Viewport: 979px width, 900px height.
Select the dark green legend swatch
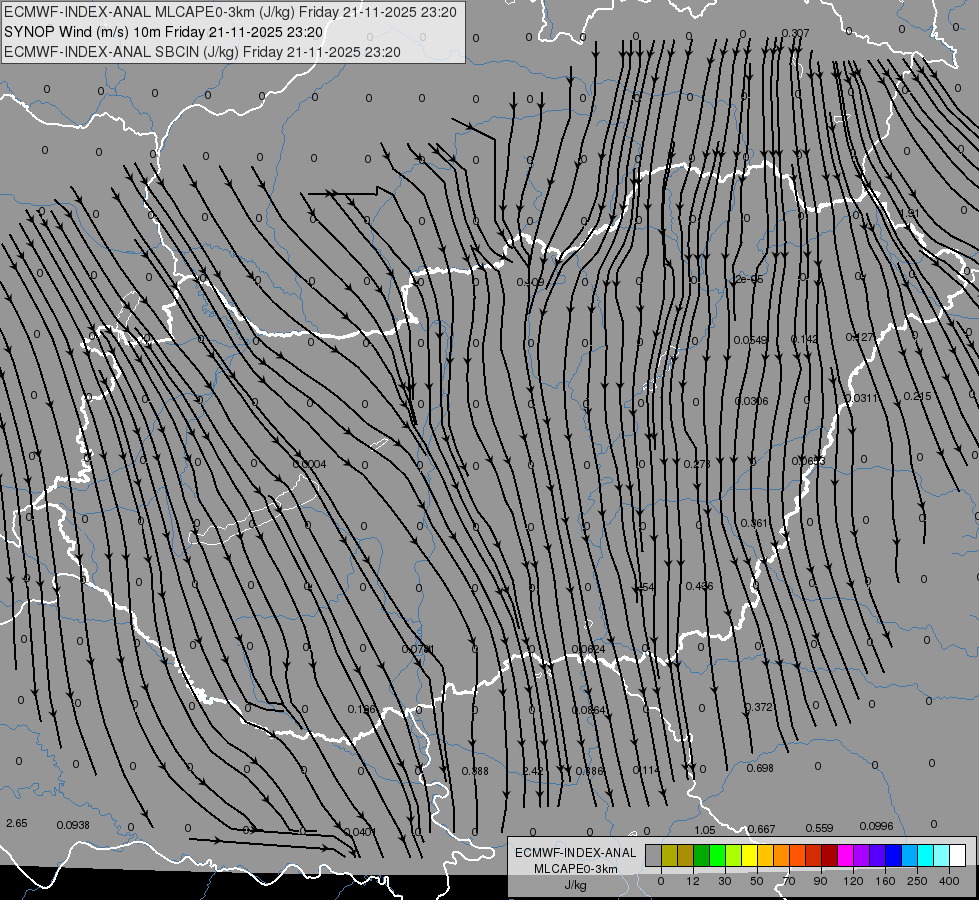[701, 856]
